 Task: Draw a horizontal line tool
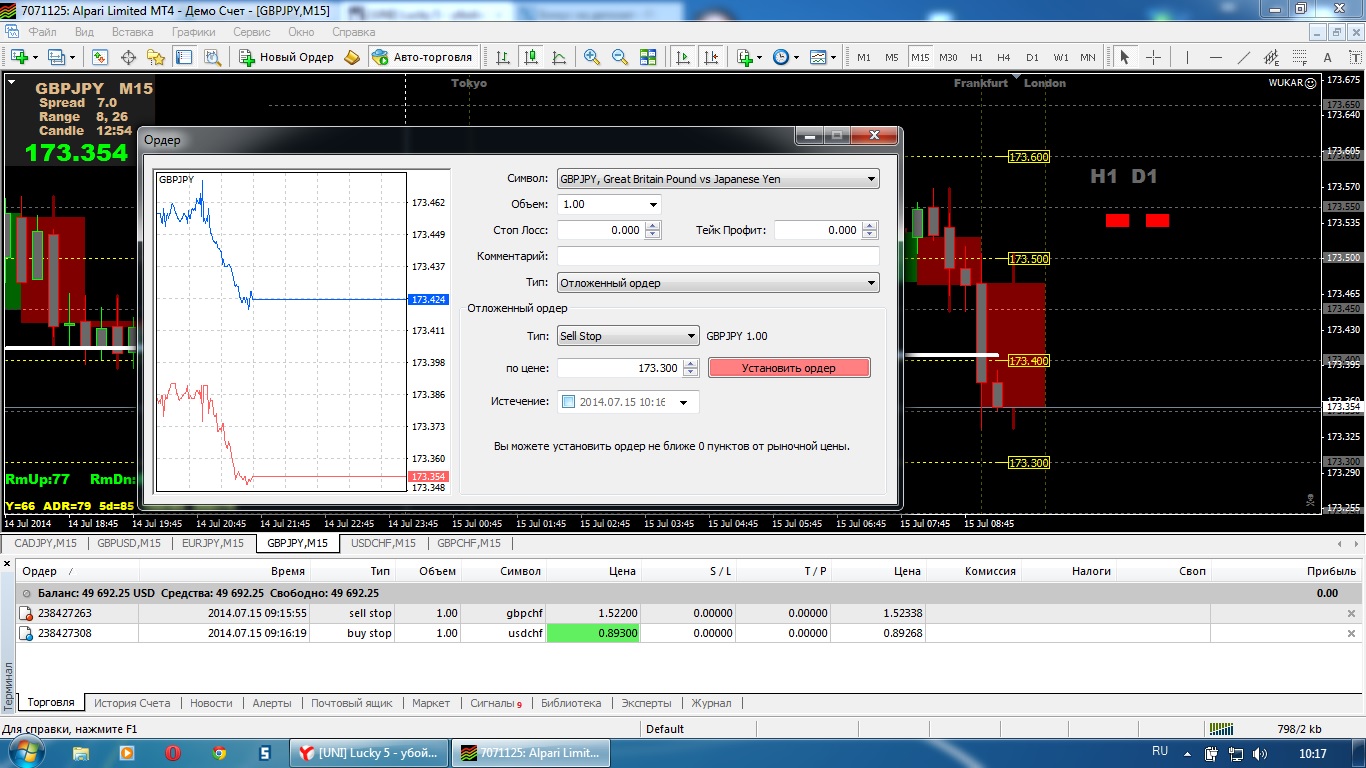[1216, 57]
